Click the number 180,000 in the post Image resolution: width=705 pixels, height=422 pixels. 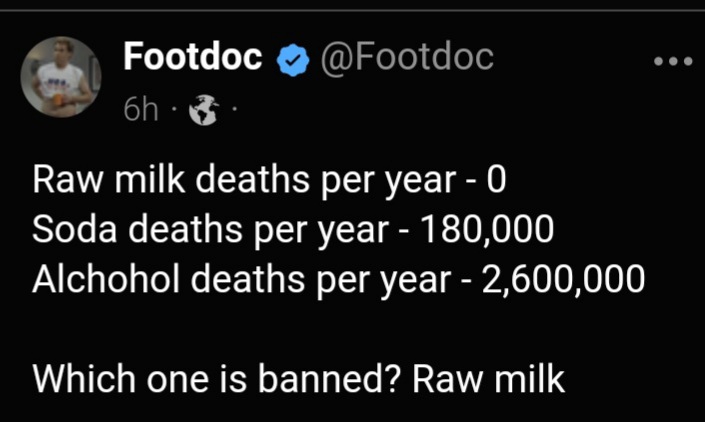point(488,231)
